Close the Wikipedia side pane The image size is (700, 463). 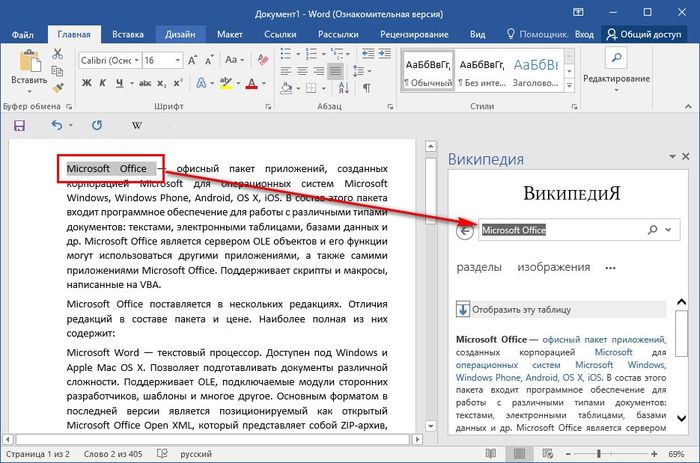point(684,157)
